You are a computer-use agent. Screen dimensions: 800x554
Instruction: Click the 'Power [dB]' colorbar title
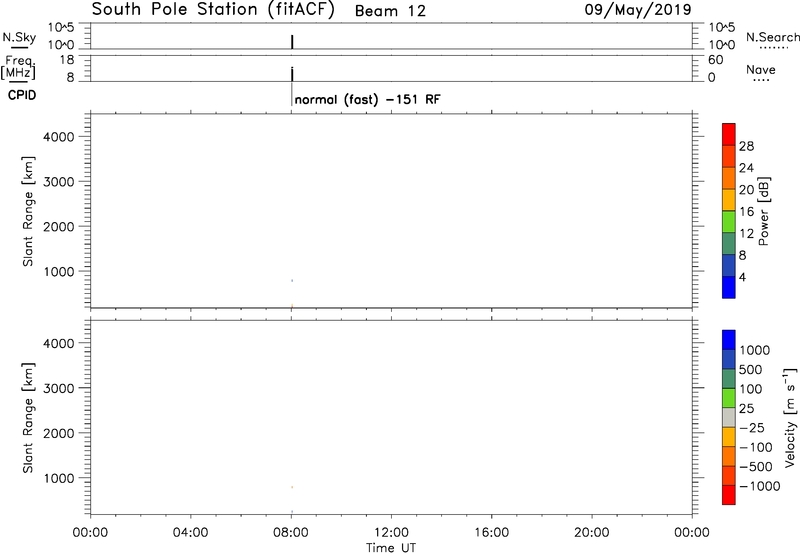click(x=764, y=211)
